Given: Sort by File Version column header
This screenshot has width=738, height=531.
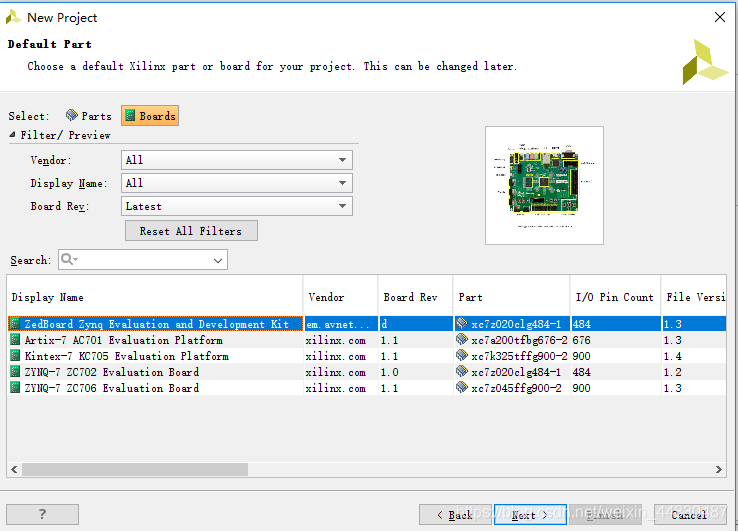Looking at the screenshot, I should click(694, 297).
